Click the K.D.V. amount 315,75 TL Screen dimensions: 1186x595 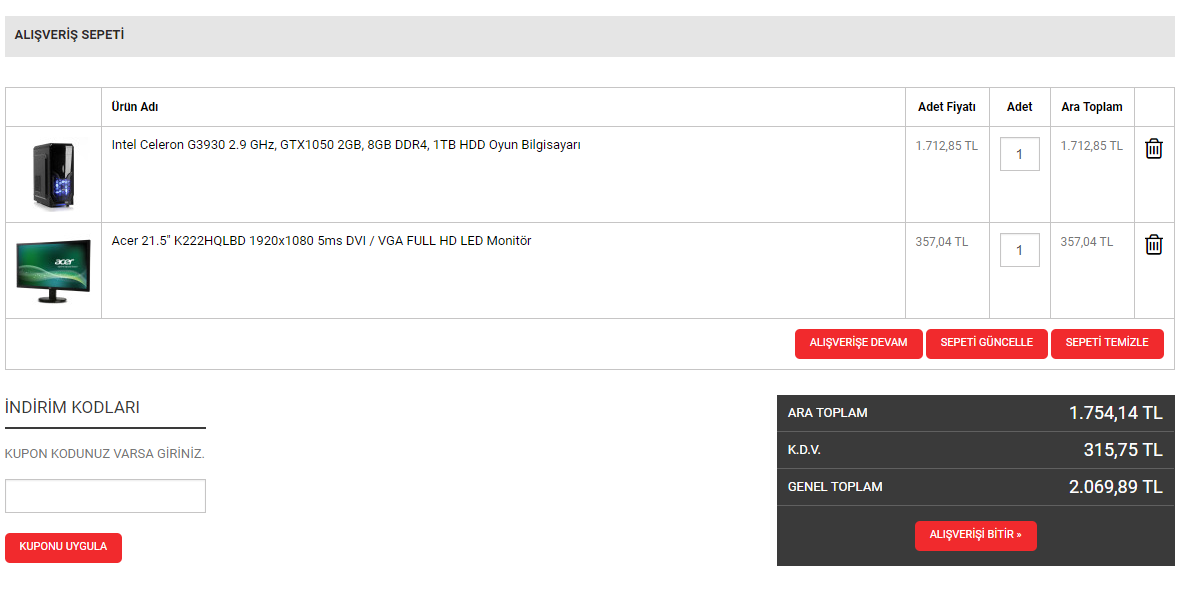pos(1122,450)
